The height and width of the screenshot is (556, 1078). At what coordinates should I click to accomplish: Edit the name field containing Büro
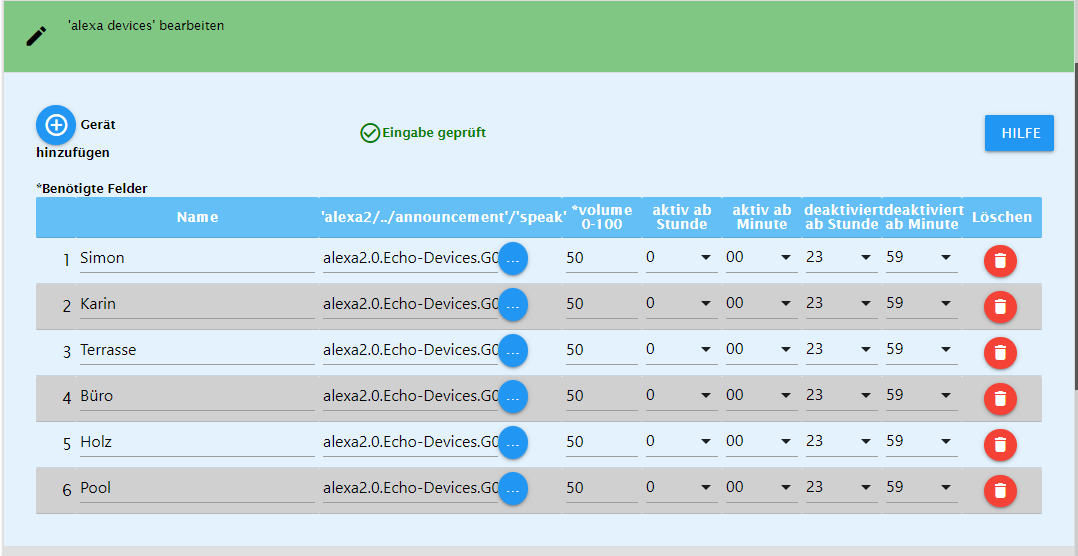pos(197,397)
